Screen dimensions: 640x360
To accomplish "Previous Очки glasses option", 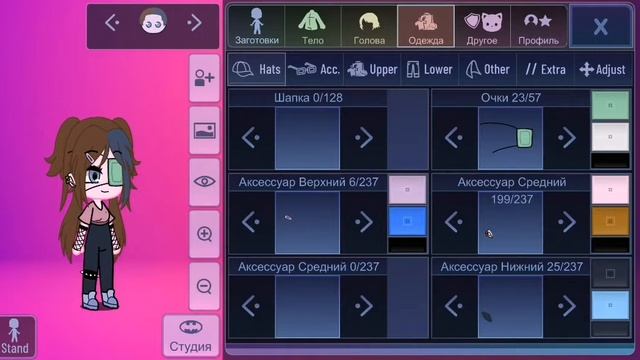I will click(454, 138).
